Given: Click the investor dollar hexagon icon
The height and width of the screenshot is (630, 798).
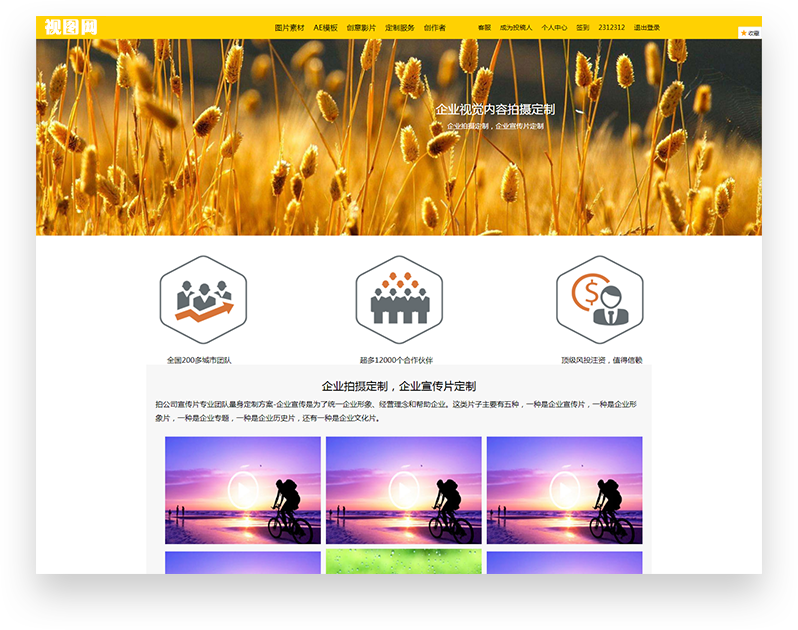Looking at the screenshot, I should [x=600, y=300].
